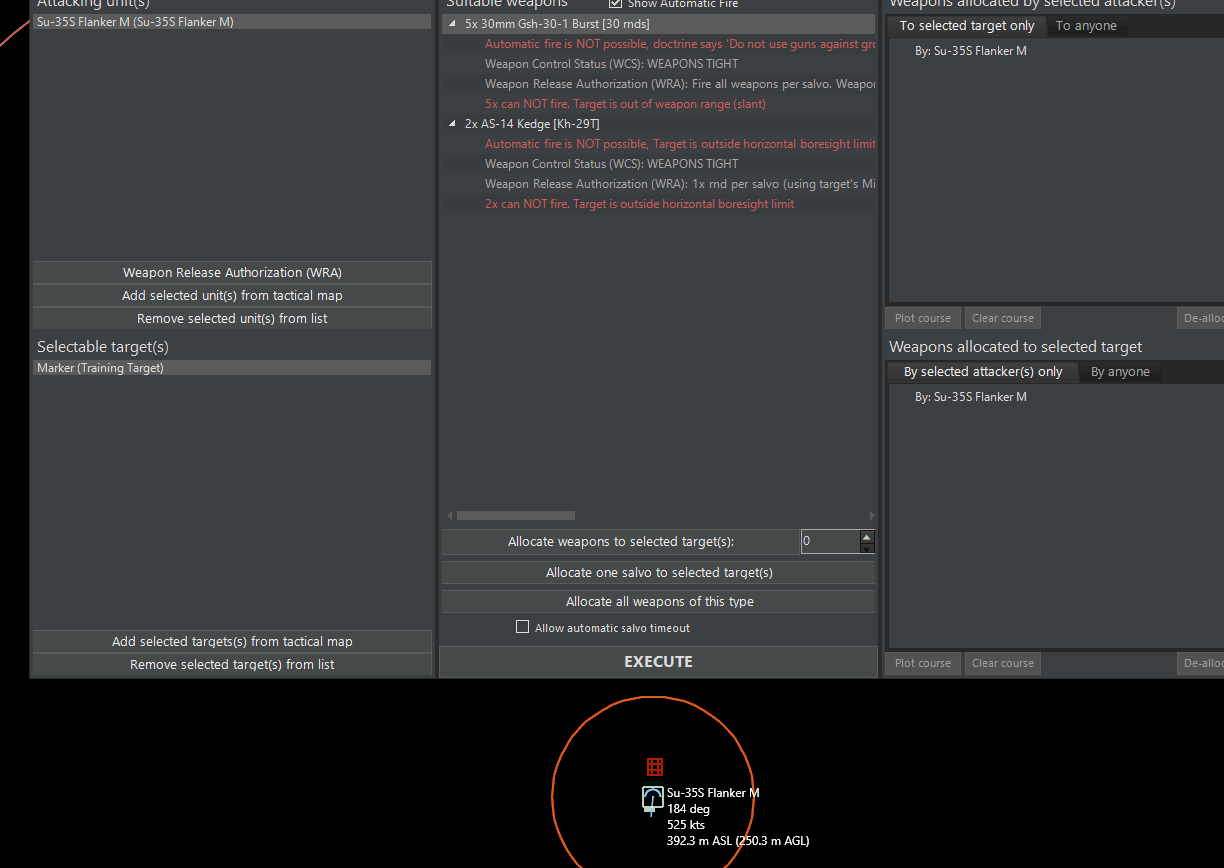
Task: Click Weapon Control Status row under AS-14 Kedge
Action: tap(612, 164)
